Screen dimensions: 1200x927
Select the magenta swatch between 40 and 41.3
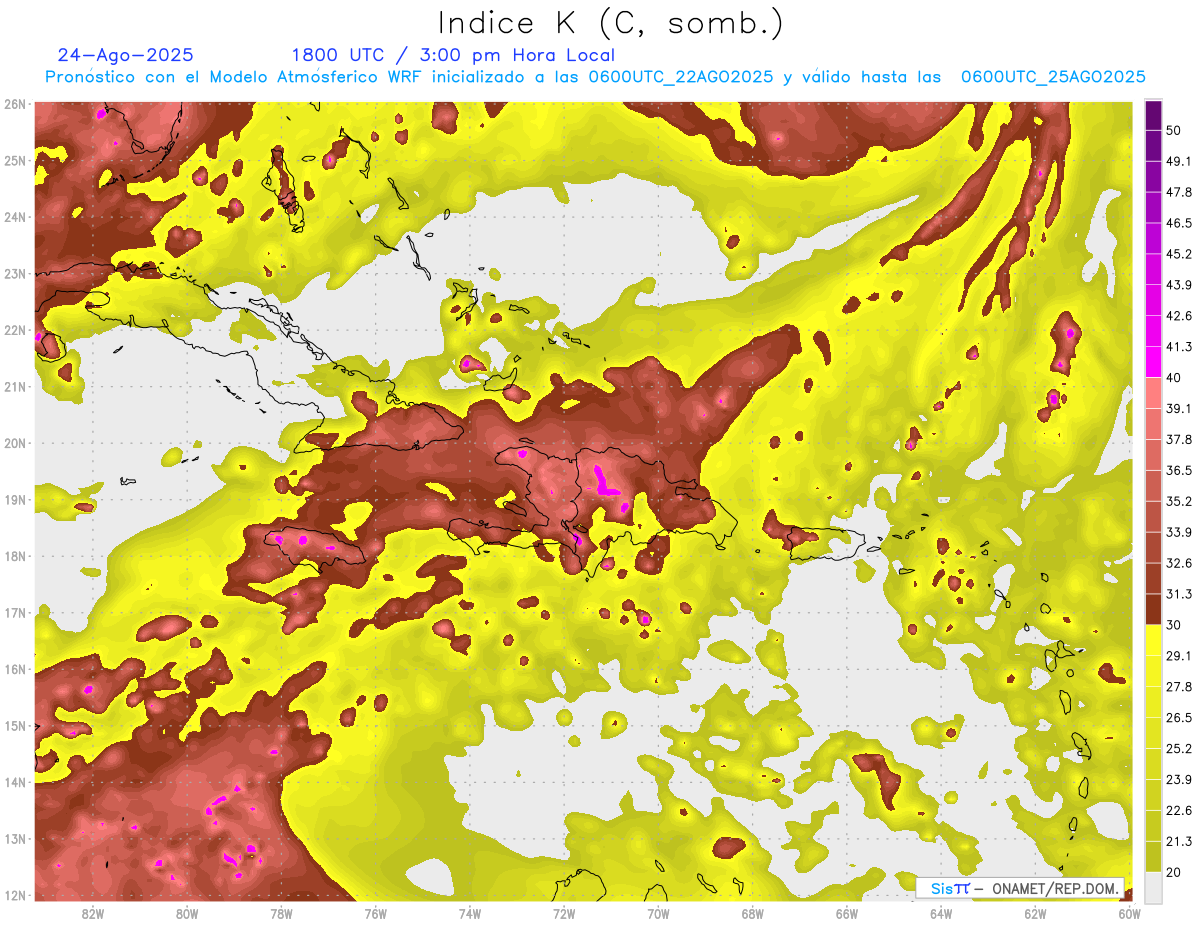pyautogui.click(x=1153, y=362)
